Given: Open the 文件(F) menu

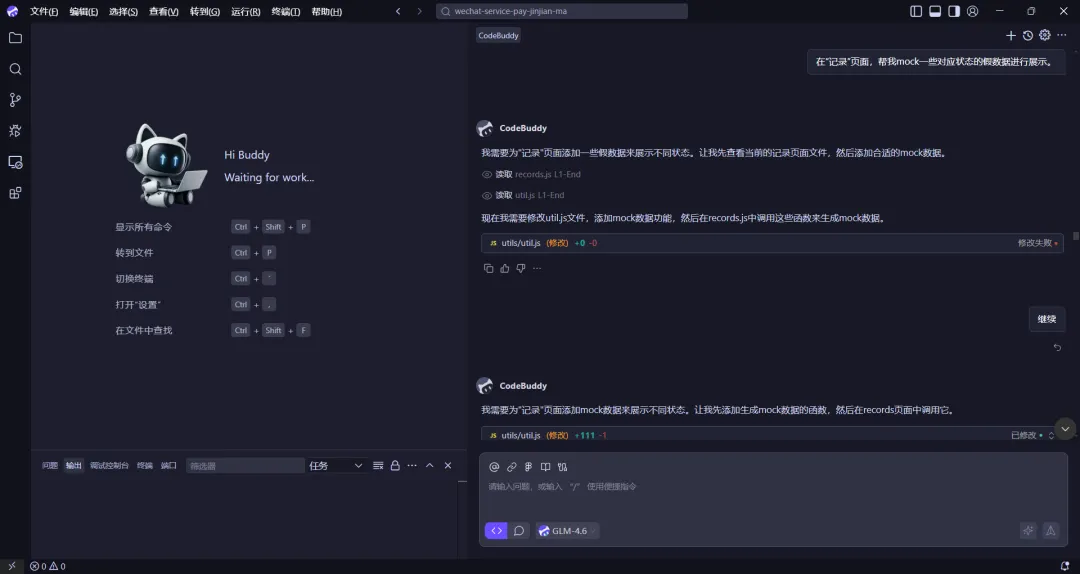Looking at the screenshot, I should 44,12.
